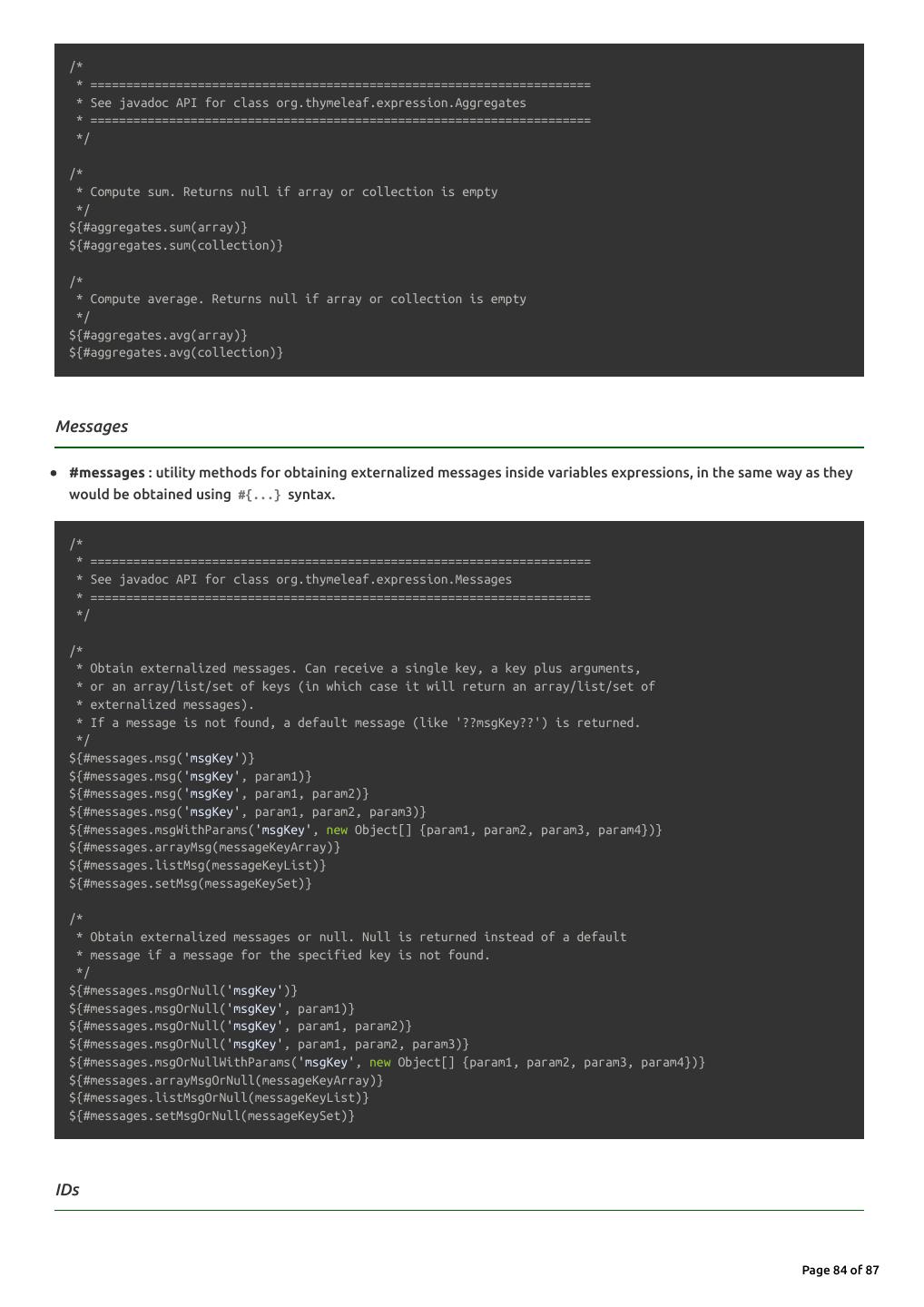Image resolution: width=924 pixels, height=1307 pixels.
Task: Click the ${#messages.arrayMsg(messageKeyArray)} line
Action: pos(204,848)
